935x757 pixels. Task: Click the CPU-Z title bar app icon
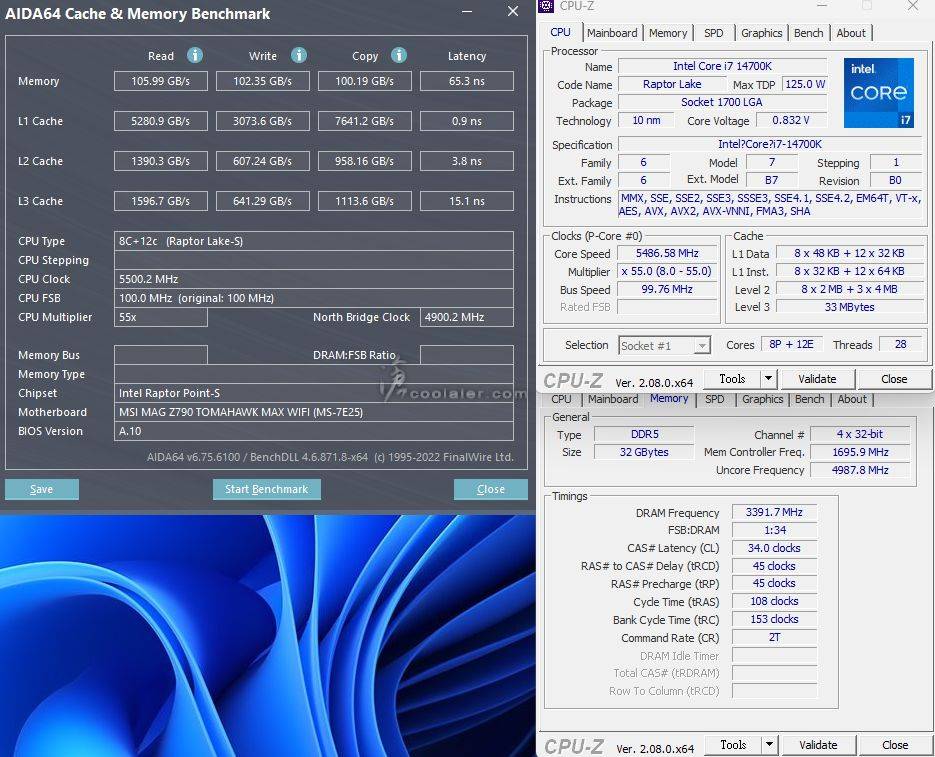[546, 6]
